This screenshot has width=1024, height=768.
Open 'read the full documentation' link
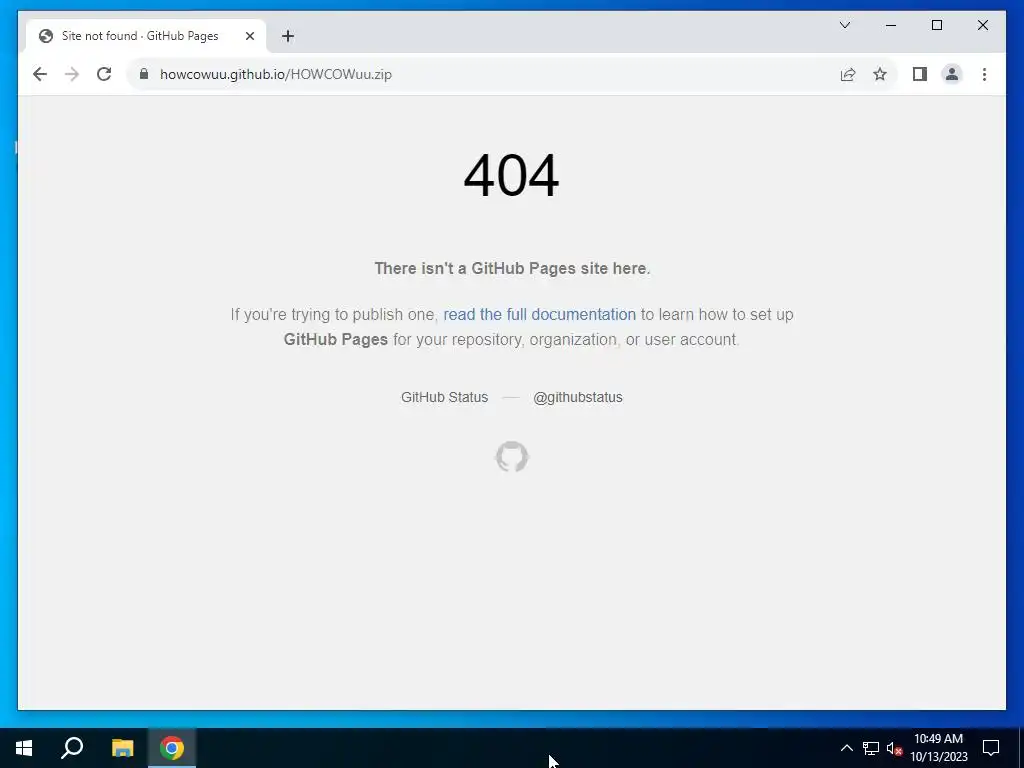(x=539, y=315)
